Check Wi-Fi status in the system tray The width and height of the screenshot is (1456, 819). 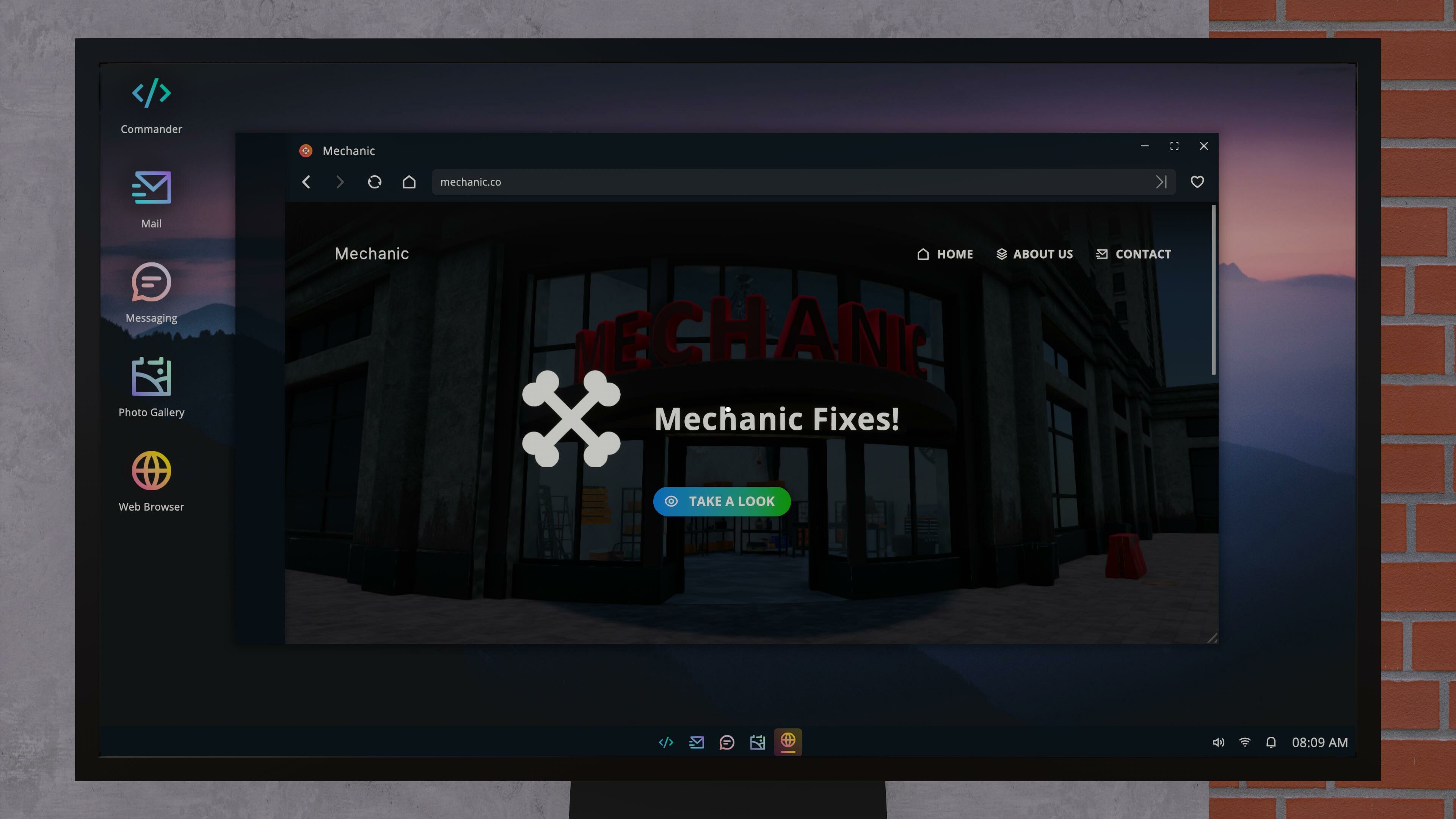(1245, 742)
